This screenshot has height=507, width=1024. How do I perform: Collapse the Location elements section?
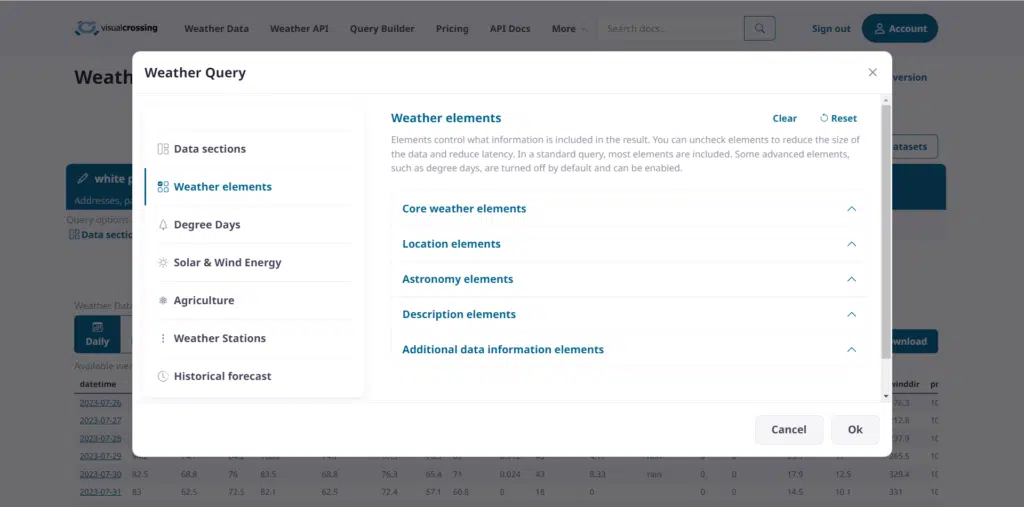852,244
